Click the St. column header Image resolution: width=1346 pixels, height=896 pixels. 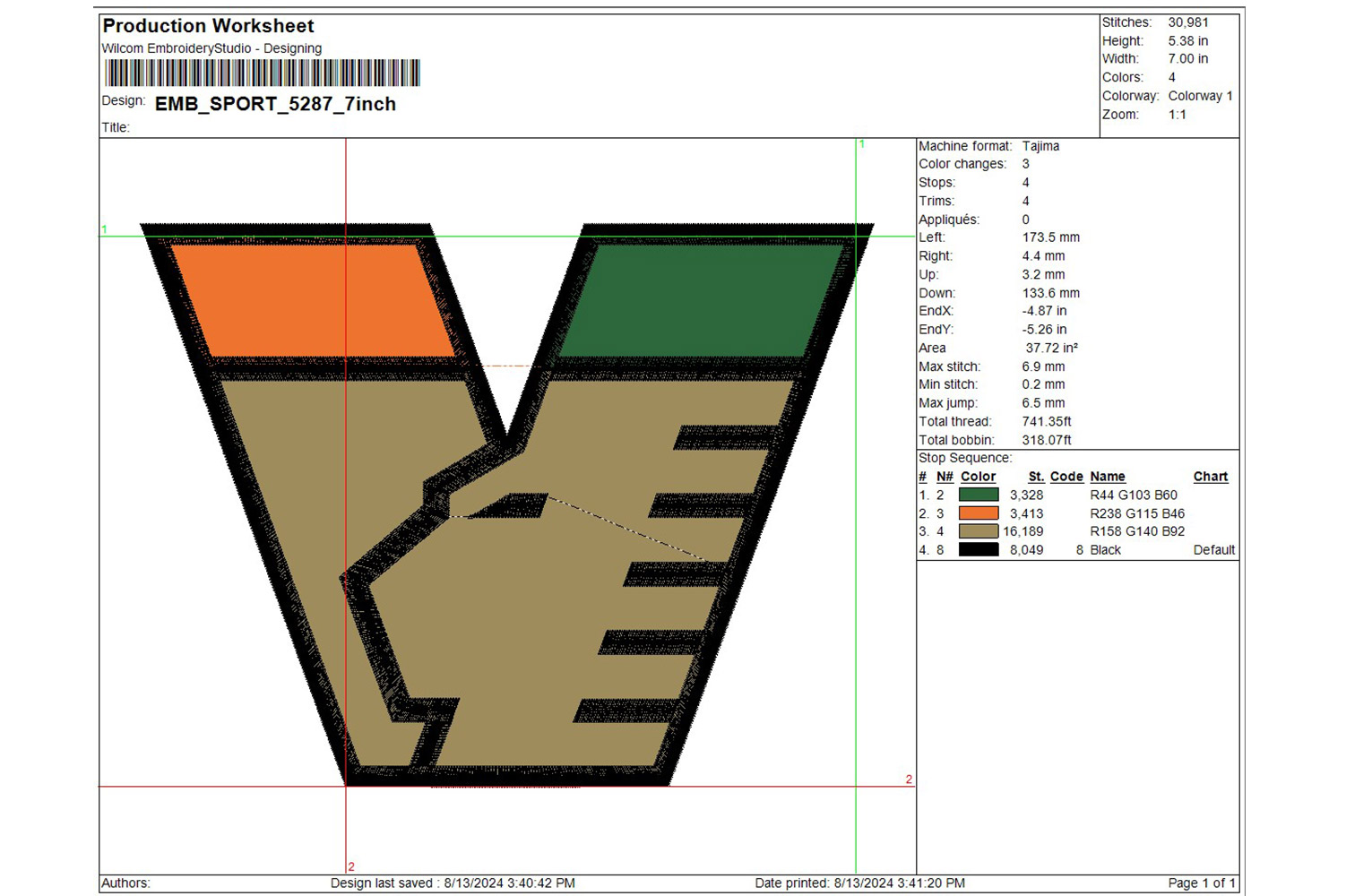coord(1036,477)
